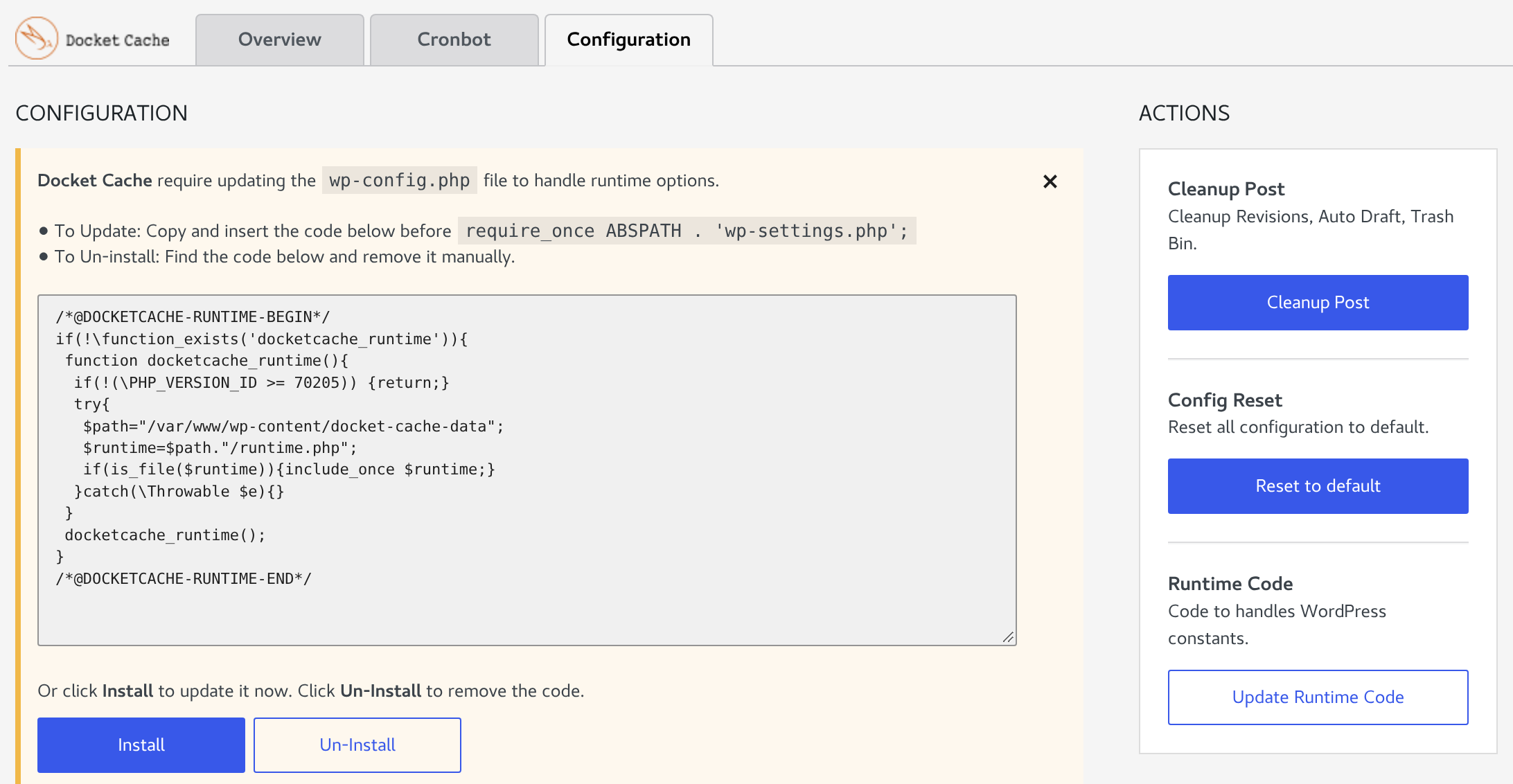Click the Docket Cache logo icon

37,38
